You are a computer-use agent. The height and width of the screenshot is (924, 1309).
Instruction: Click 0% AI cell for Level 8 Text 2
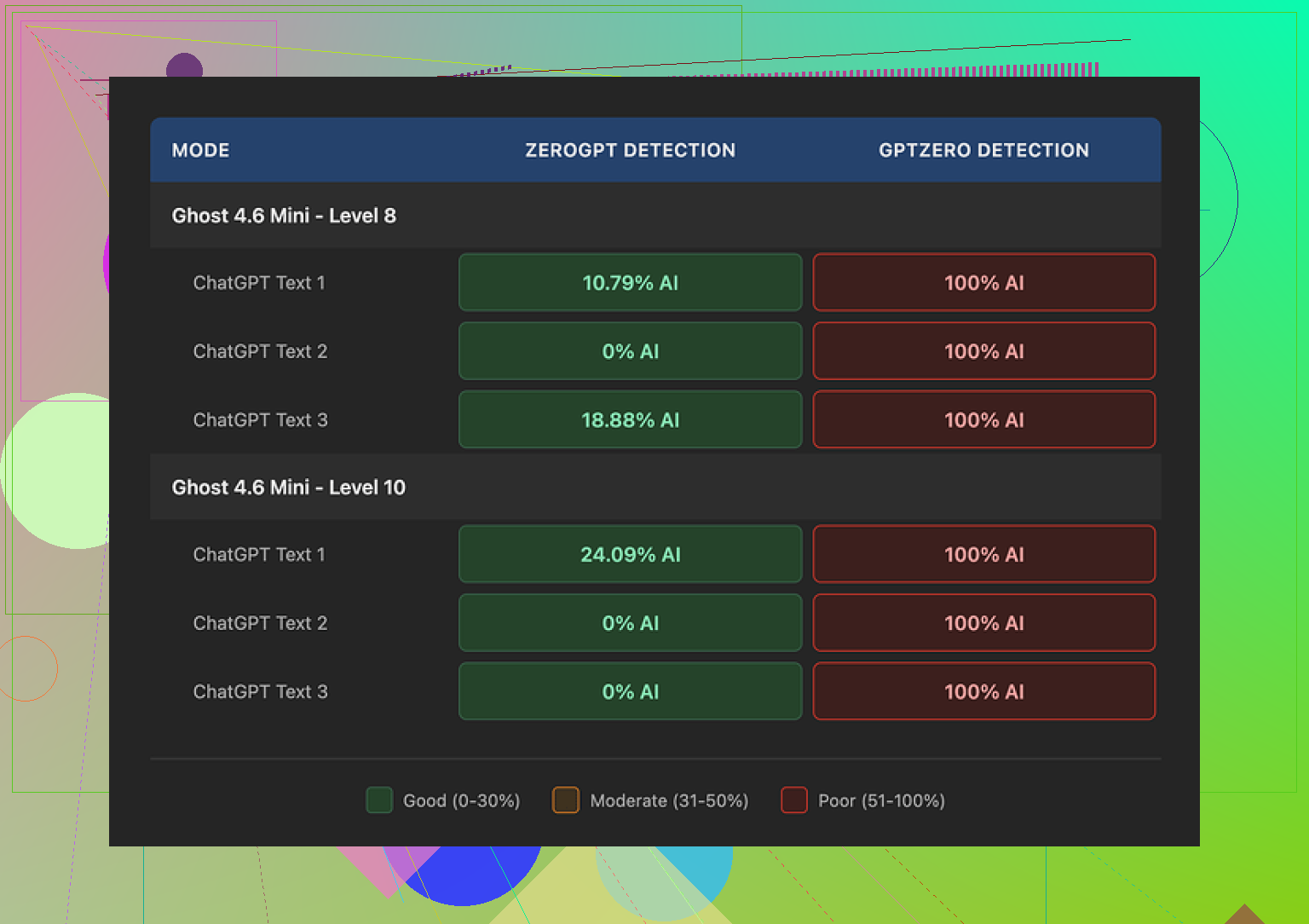pos(631,351)
